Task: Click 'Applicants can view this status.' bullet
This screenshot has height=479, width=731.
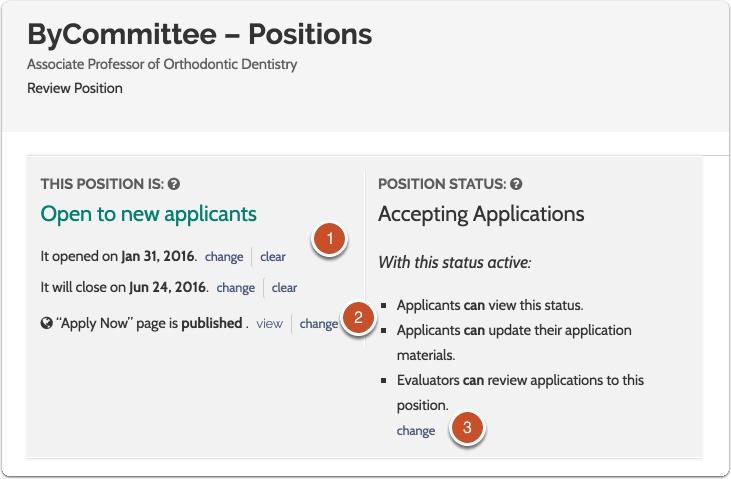Action: 490,305
